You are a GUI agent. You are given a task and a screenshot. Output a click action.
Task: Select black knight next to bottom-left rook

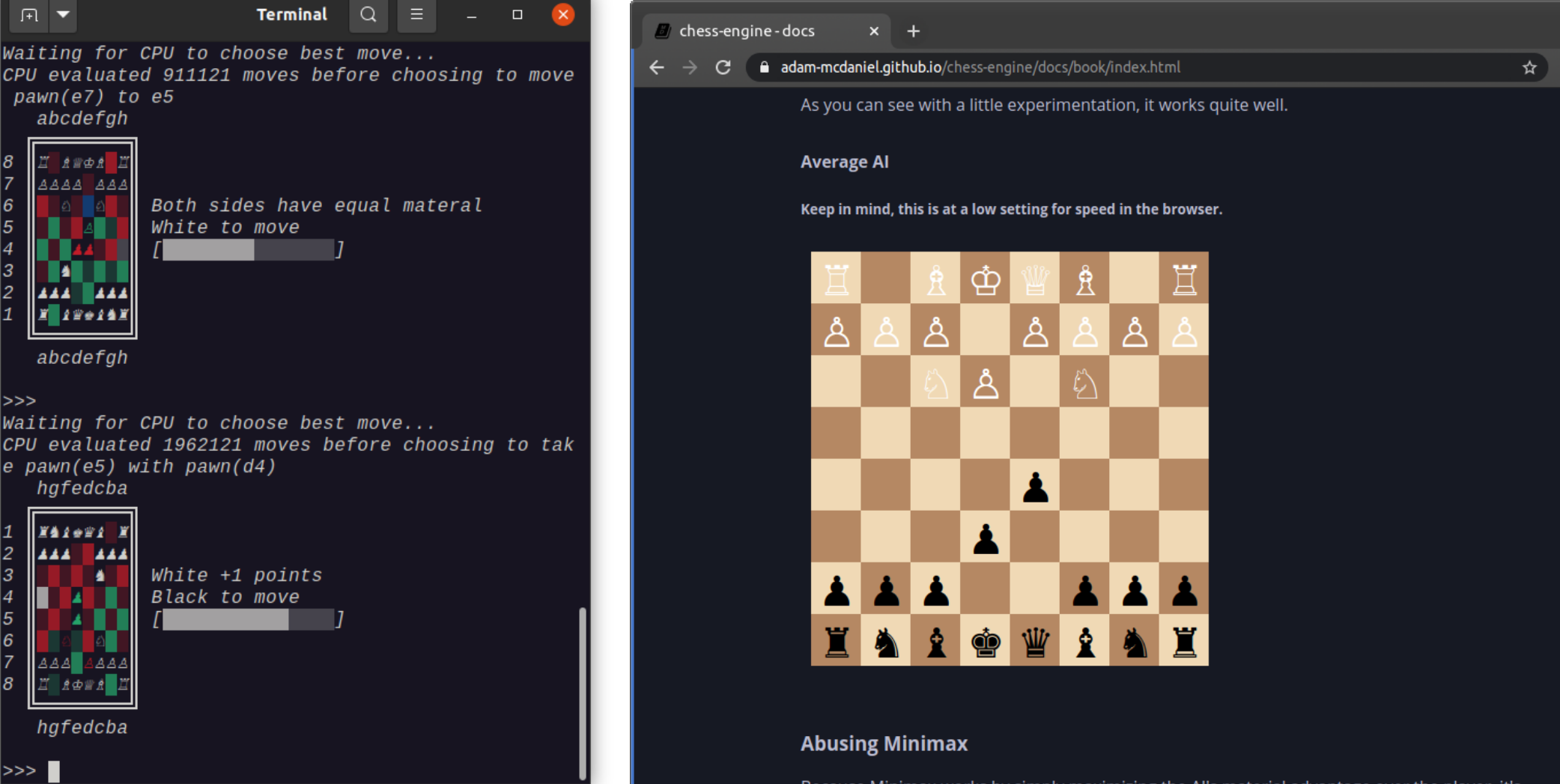tap(886, 642)
